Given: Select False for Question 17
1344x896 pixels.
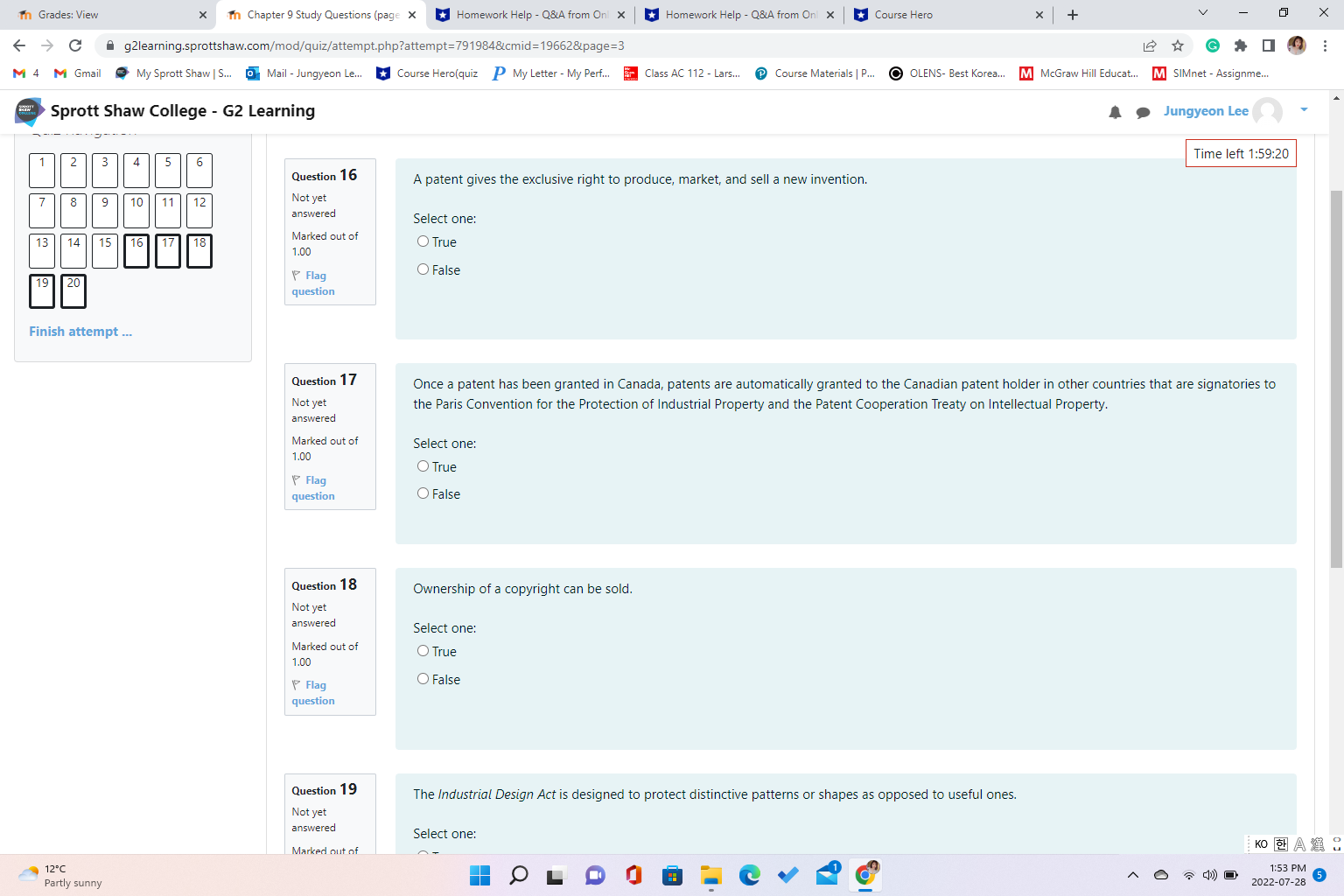Looking at the screenshot, I should (x=423, y=493).
